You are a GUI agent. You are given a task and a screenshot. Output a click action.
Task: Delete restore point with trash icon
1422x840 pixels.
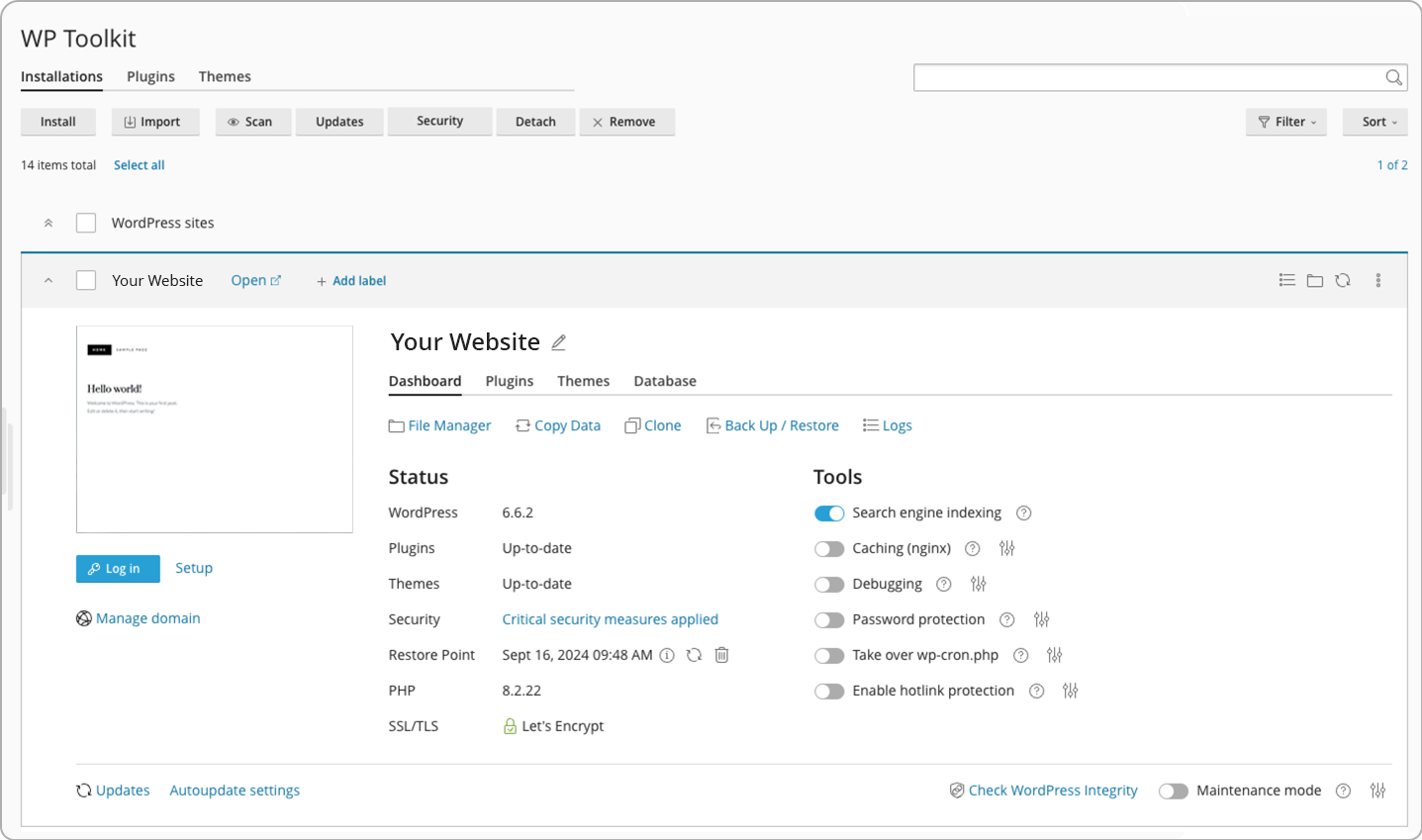721,655
